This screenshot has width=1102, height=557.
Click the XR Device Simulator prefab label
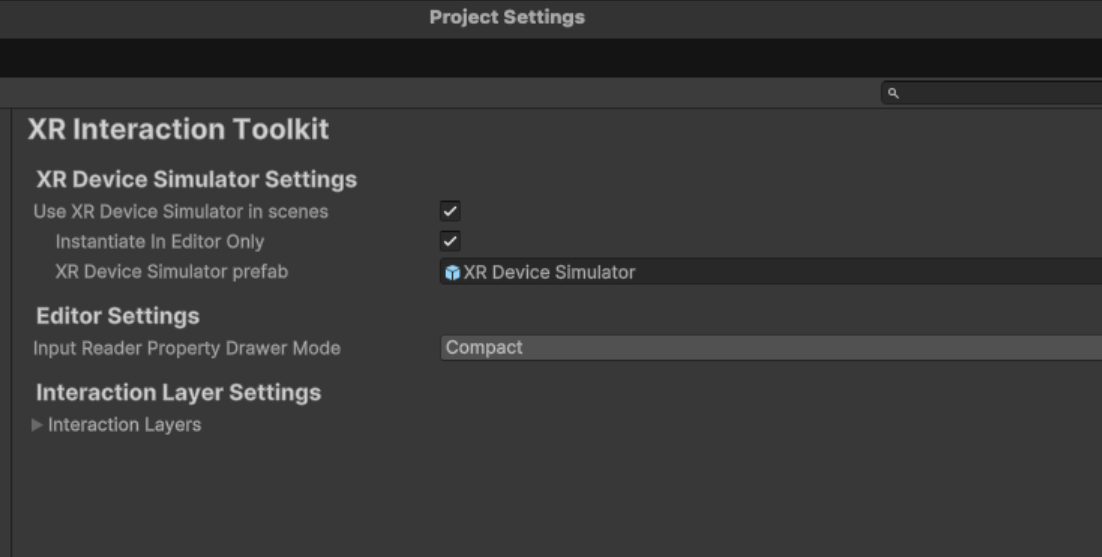click(171, 272)
